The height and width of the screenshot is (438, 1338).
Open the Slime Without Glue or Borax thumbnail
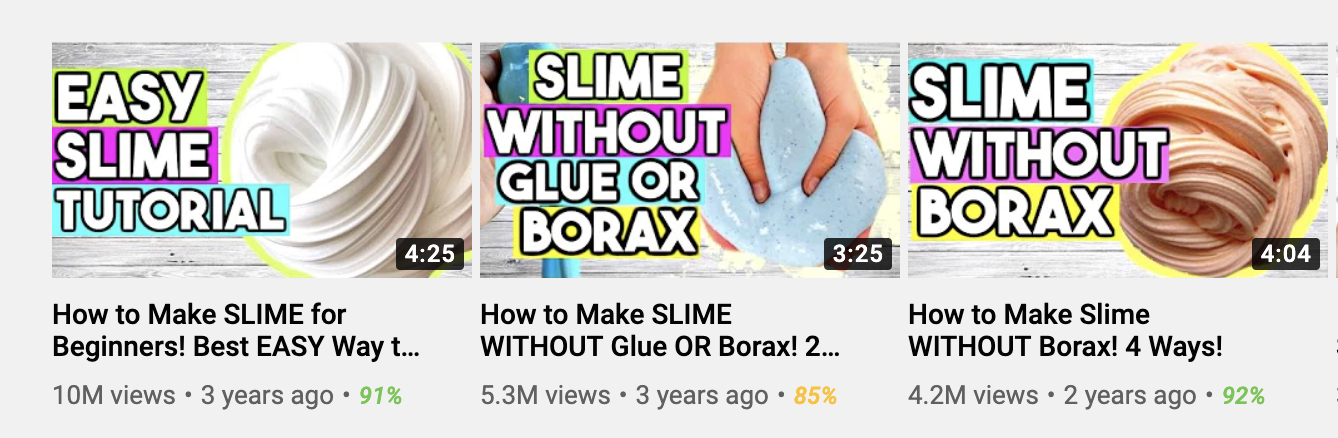pyautogui.click(x=690, y=160)
